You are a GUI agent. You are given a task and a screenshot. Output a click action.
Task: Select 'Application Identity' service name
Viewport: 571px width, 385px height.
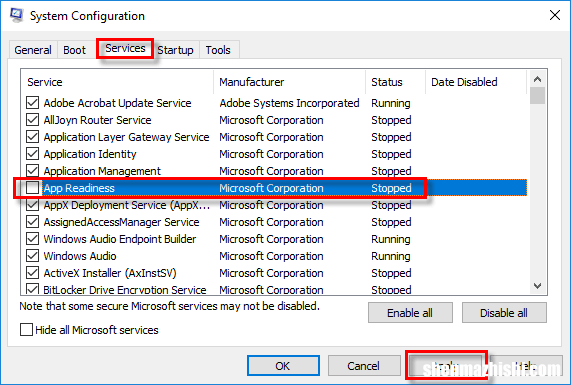pos(90,154)
